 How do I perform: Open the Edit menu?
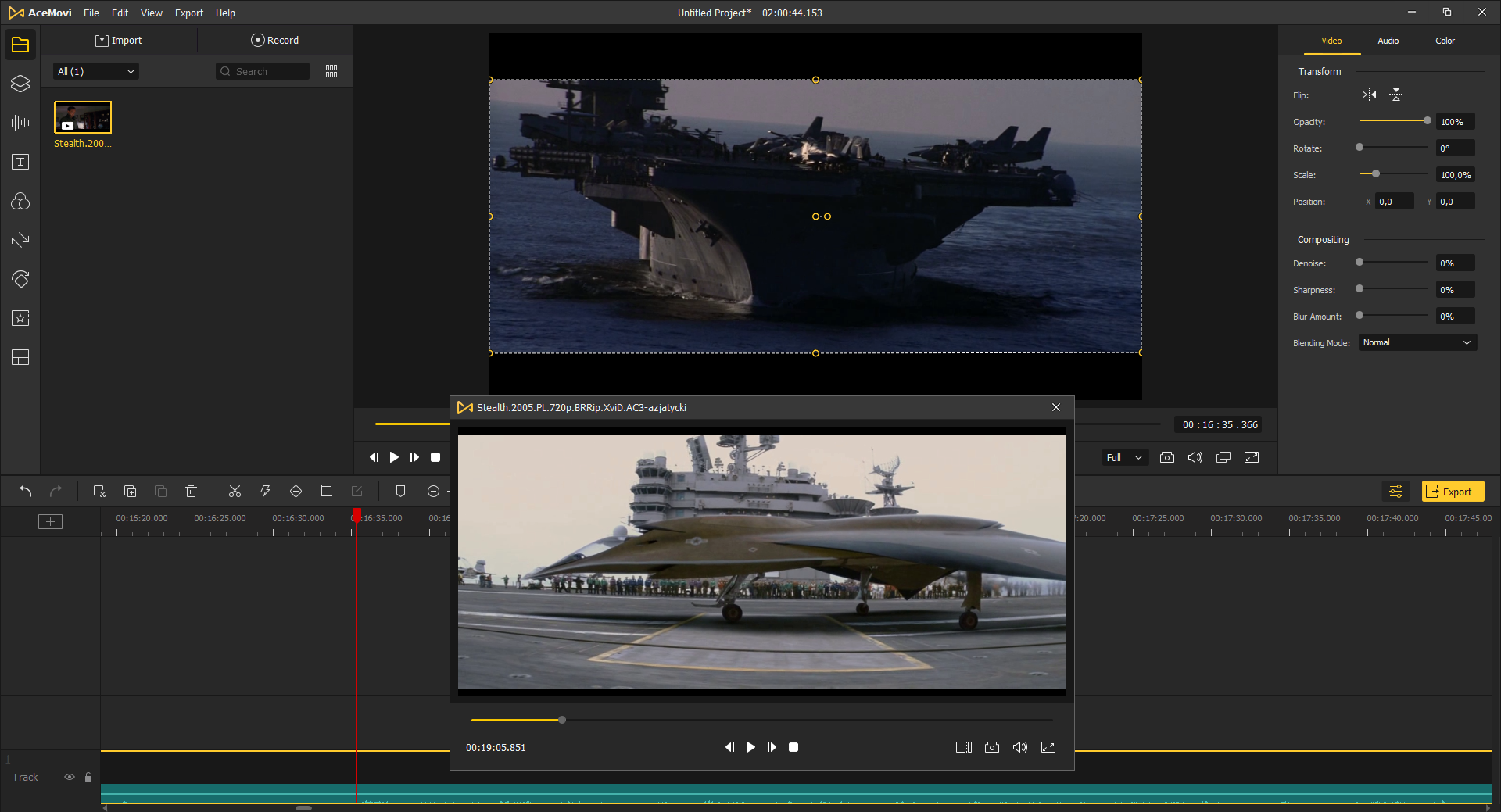(120, 13)
